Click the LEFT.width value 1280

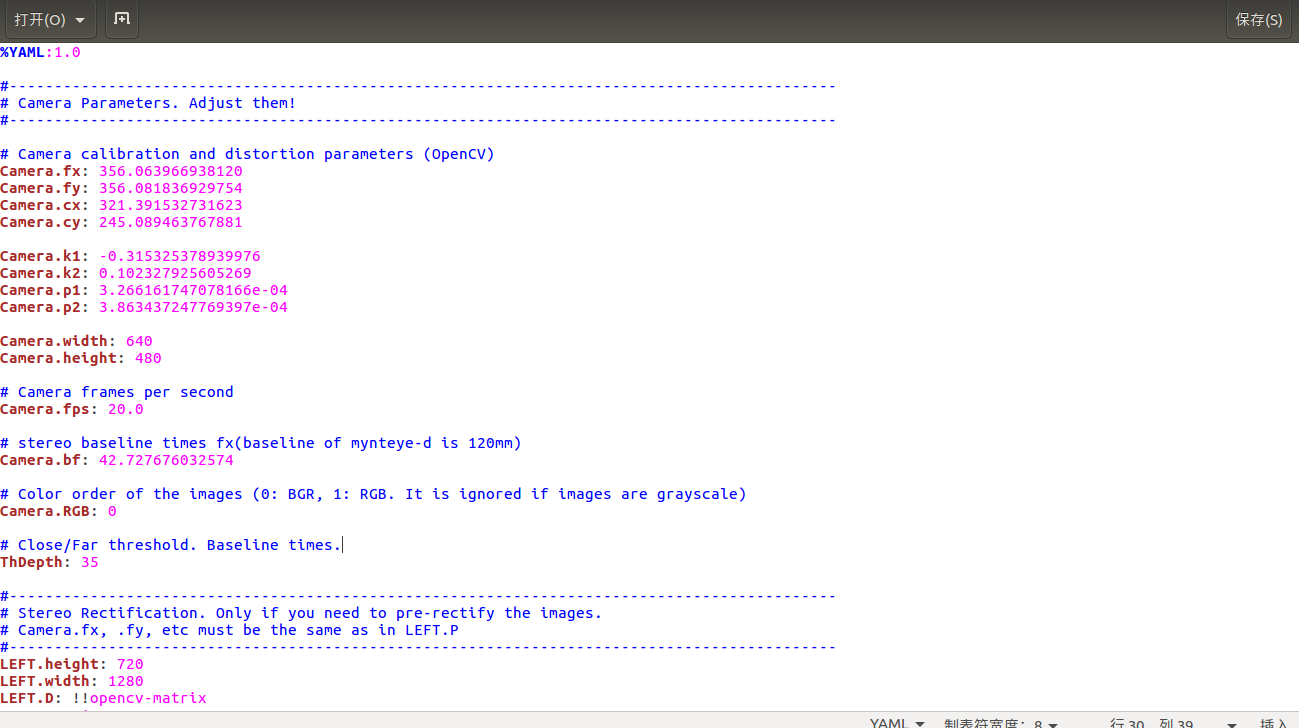coord(126,681)
